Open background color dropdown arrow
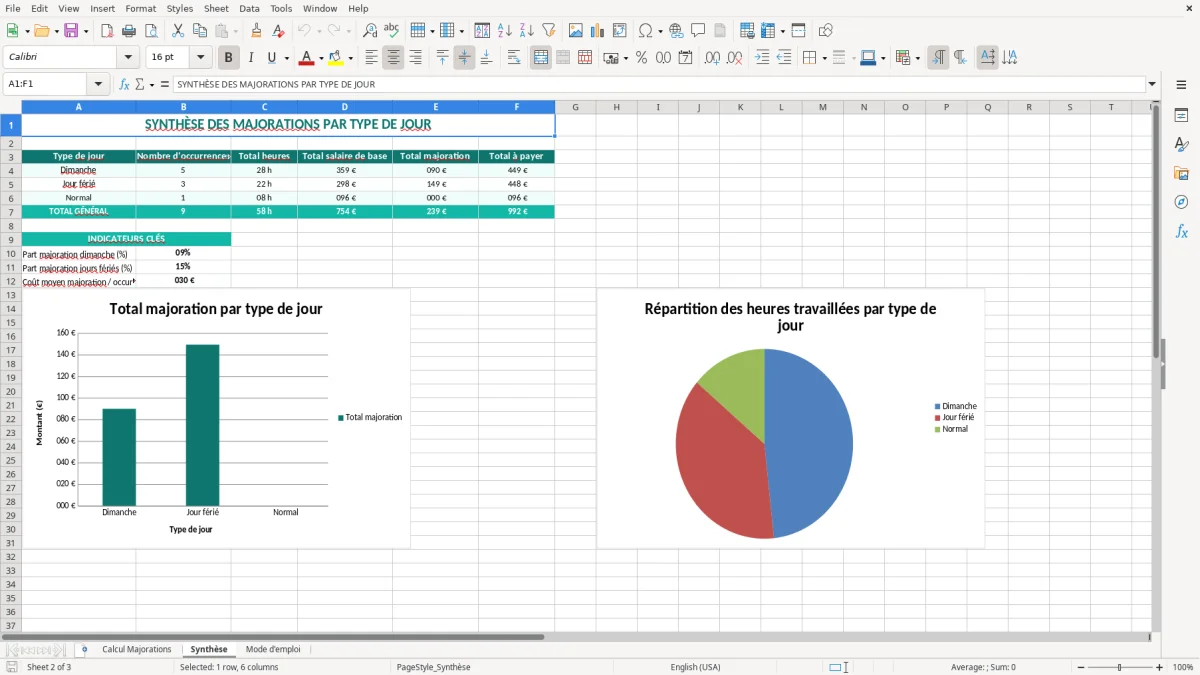 (x=350, y=58)
